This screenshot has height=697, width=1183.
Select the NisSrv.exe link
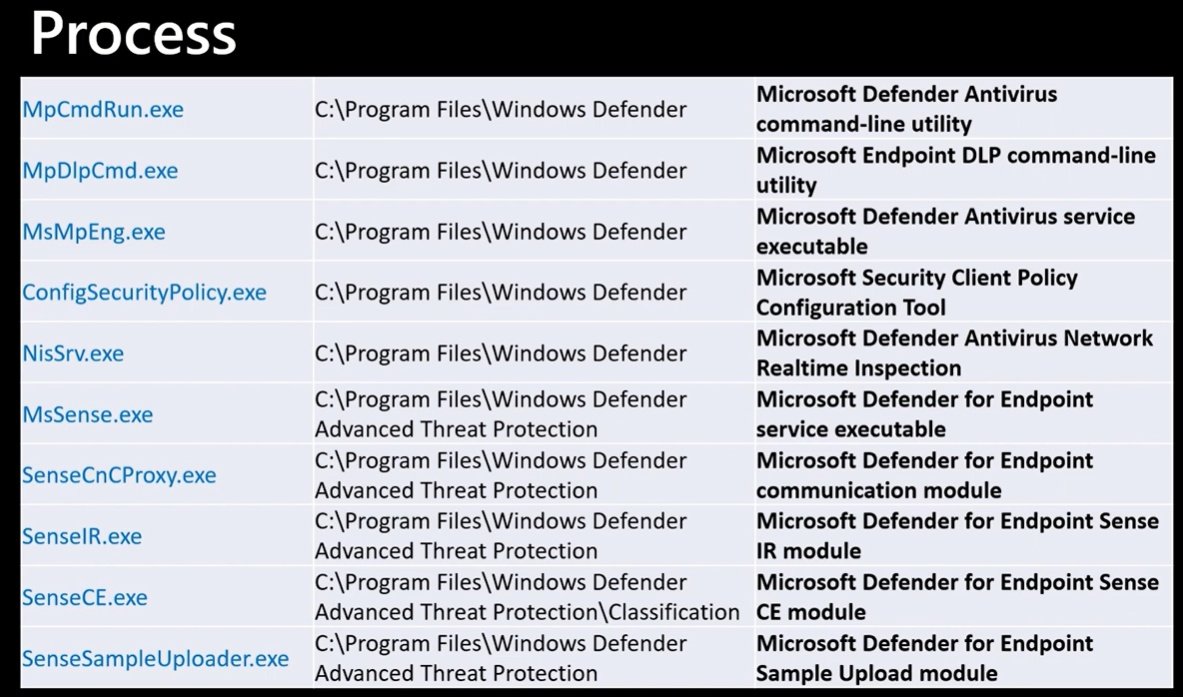72,353
